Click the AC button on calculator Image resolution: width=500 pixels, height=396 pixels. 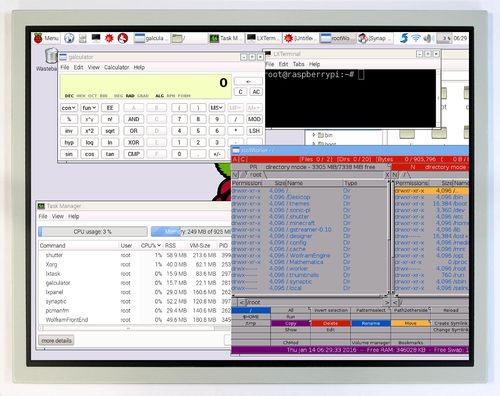[x=256, y=92]
